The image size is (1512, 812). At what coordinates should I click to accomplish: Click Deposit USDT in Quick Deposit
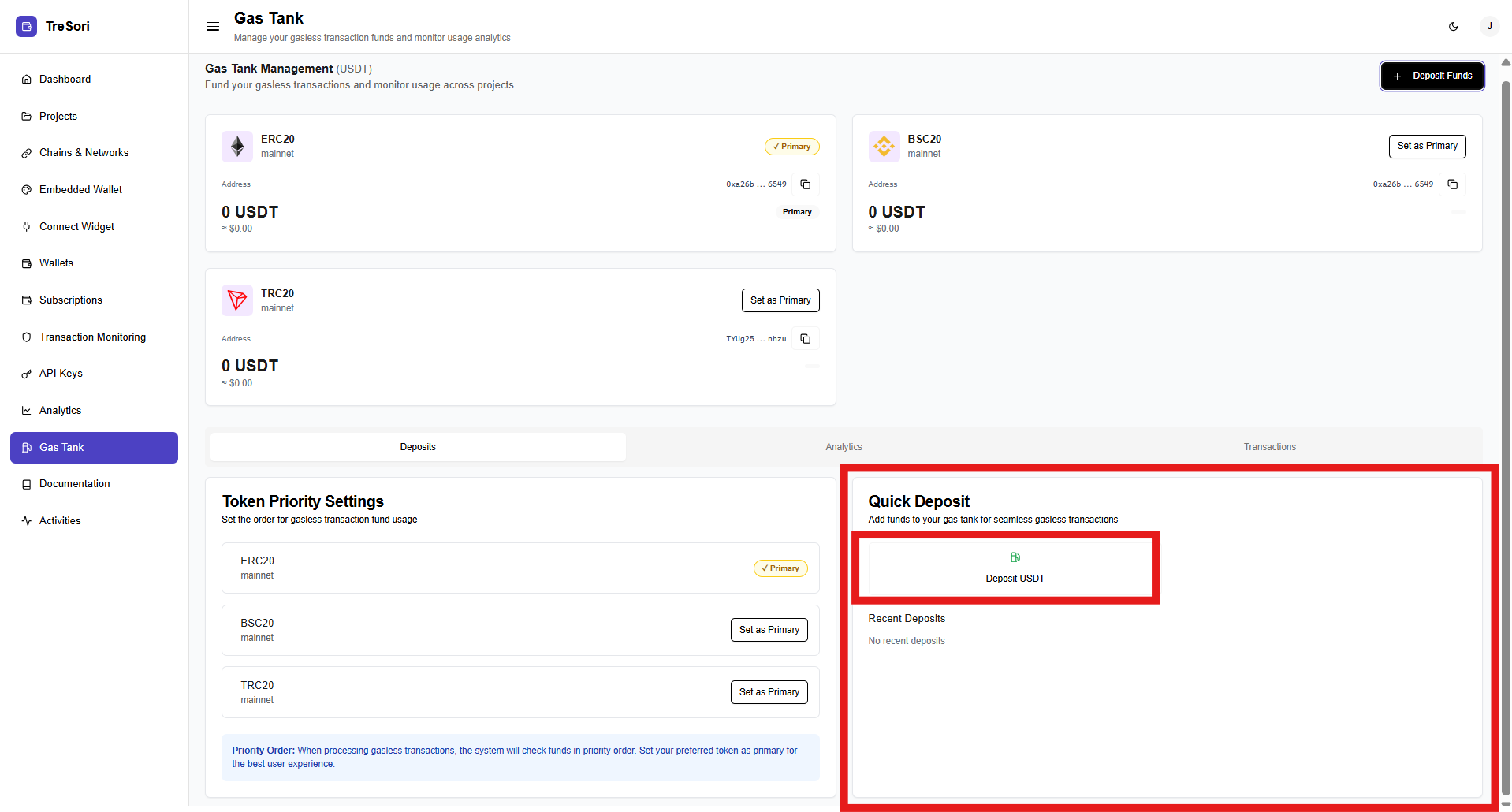point(1015,568)
